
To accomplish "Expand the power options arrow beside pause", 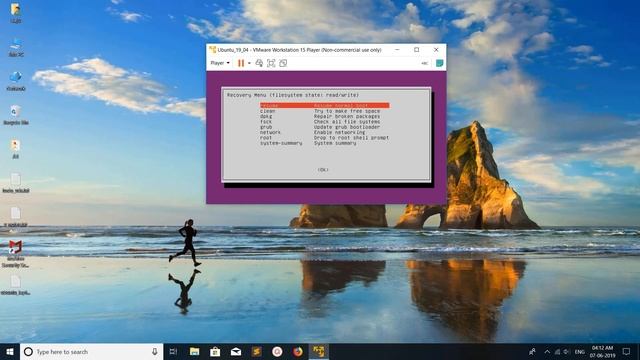I will [249, 63].
